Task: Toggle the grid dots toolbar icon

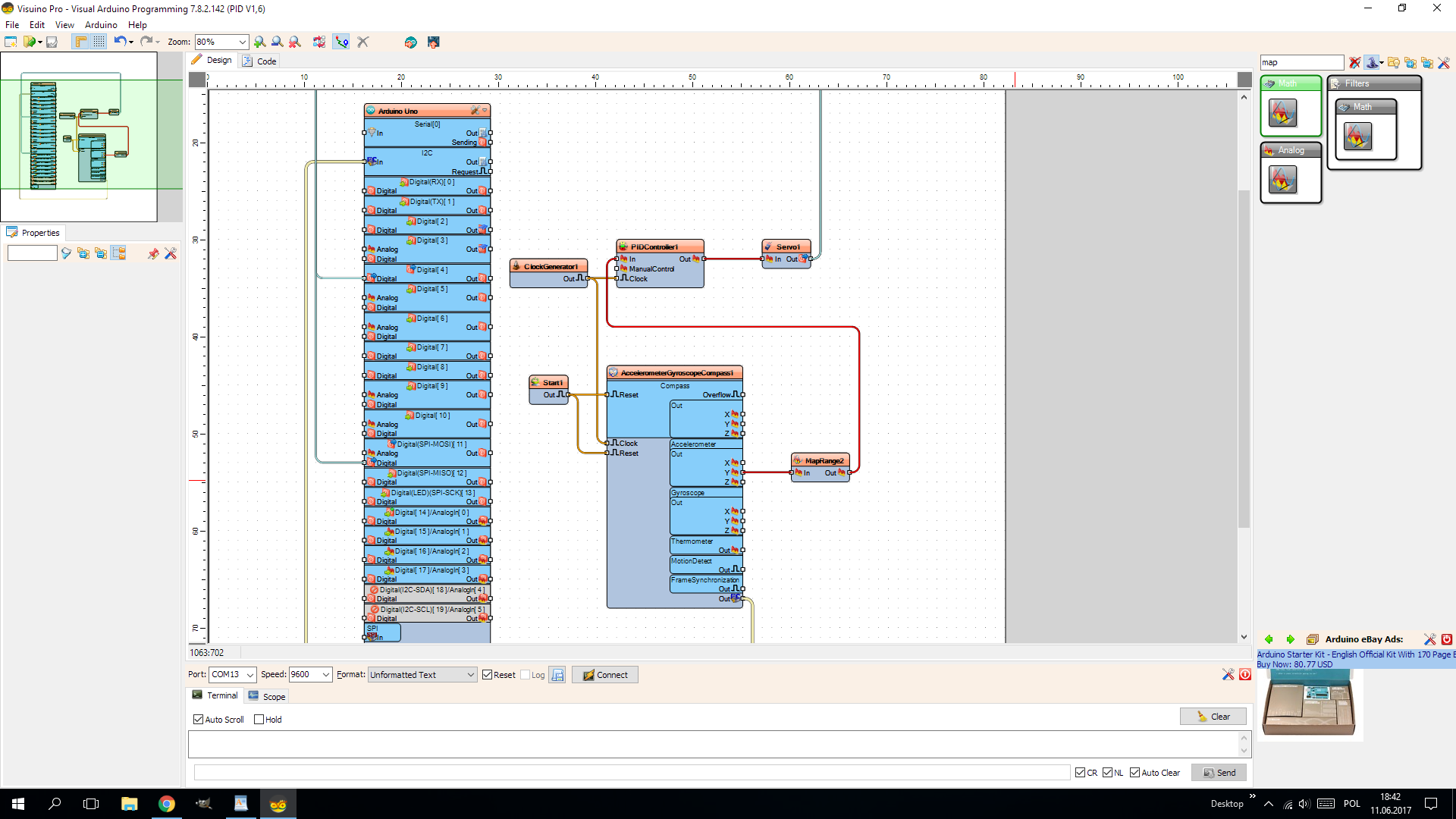Action: (99, 42)
